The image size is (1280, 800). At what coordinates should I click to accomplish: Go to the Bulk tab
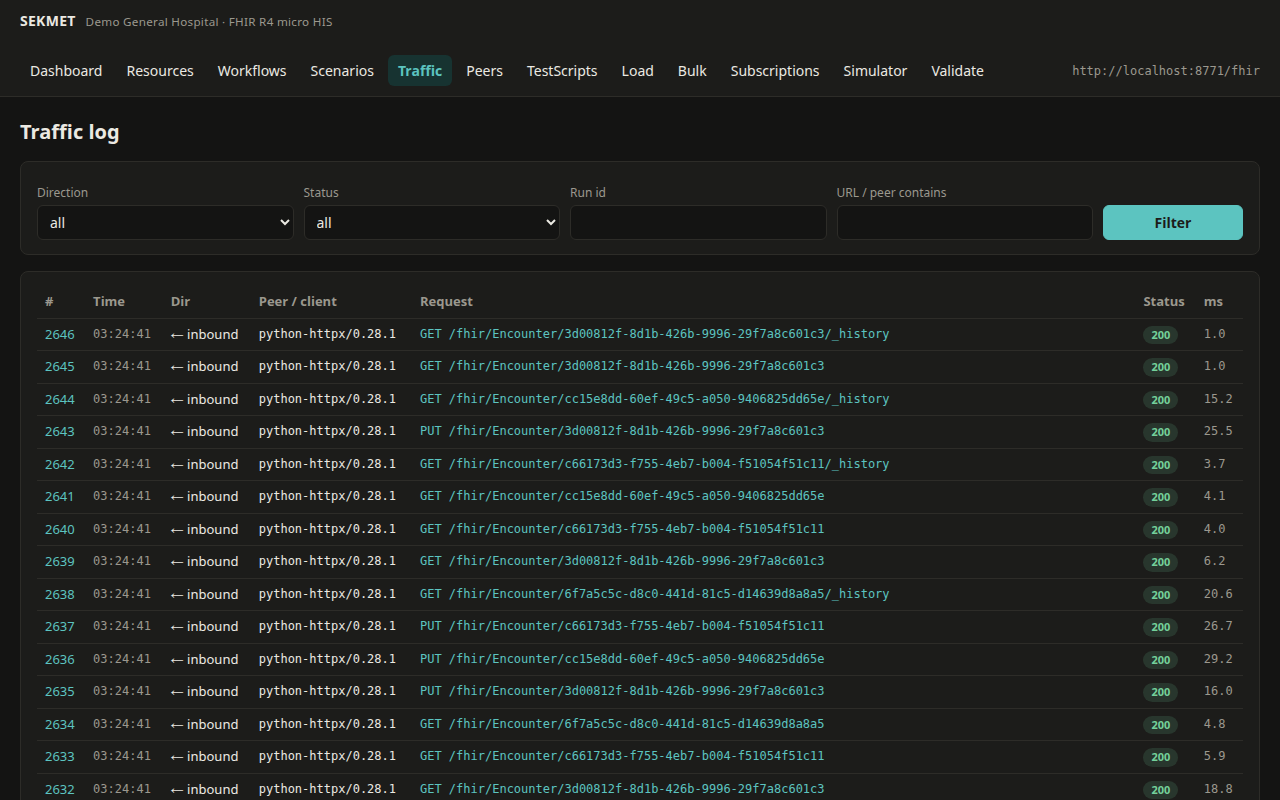692,71
